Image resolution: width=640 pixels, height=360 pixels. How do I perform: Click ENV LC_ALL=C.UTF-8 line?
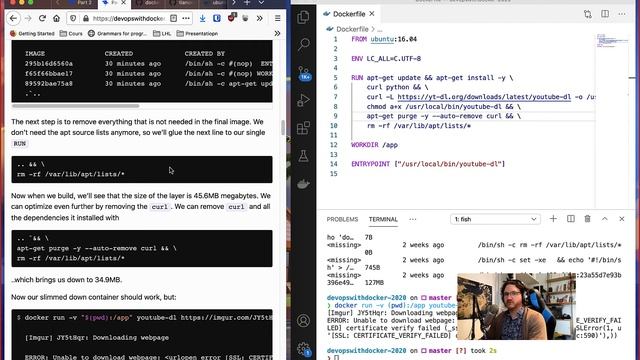[x=386, y=59]
